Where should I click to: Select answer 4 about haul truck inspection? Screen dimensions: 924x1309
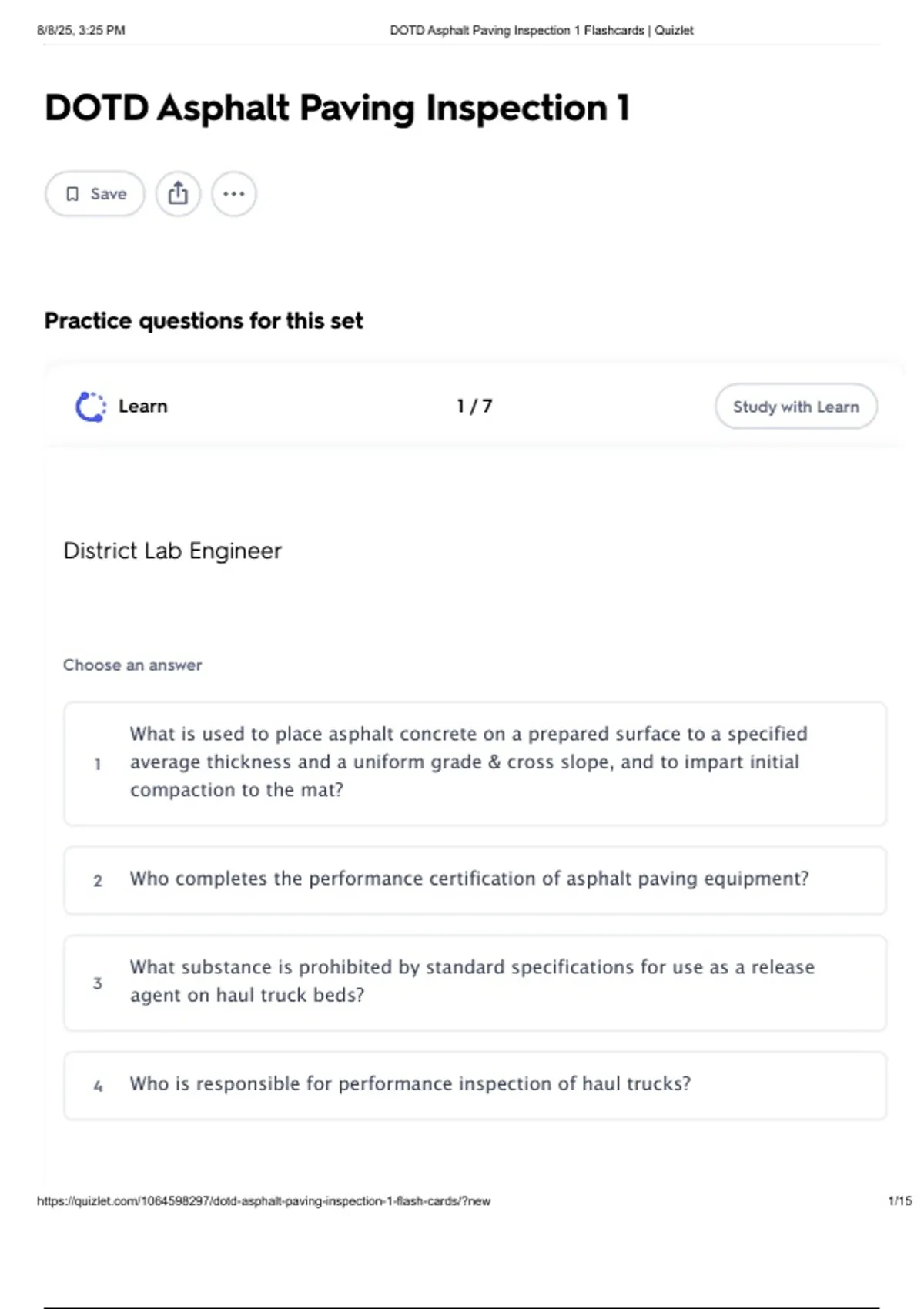click(x=475, y=1085)
